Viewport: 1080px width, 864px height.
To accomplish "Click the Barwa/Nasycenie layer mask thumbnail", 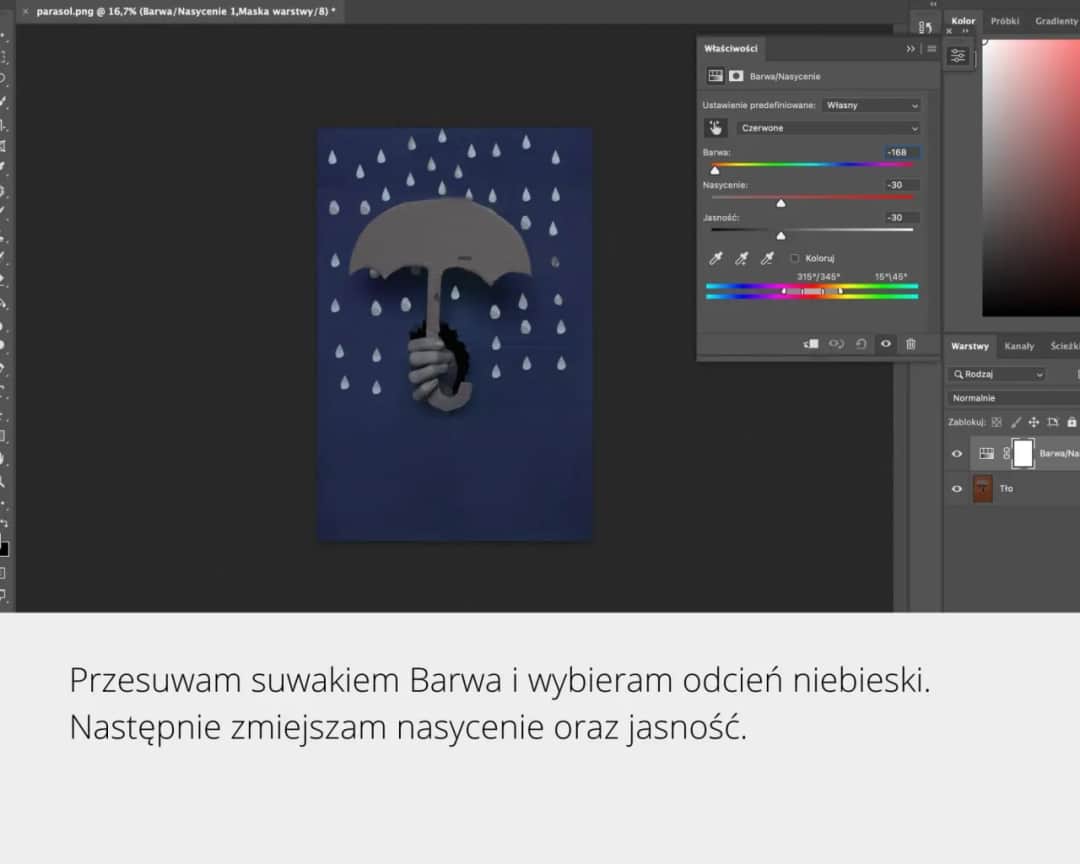I will [1024, 454].
